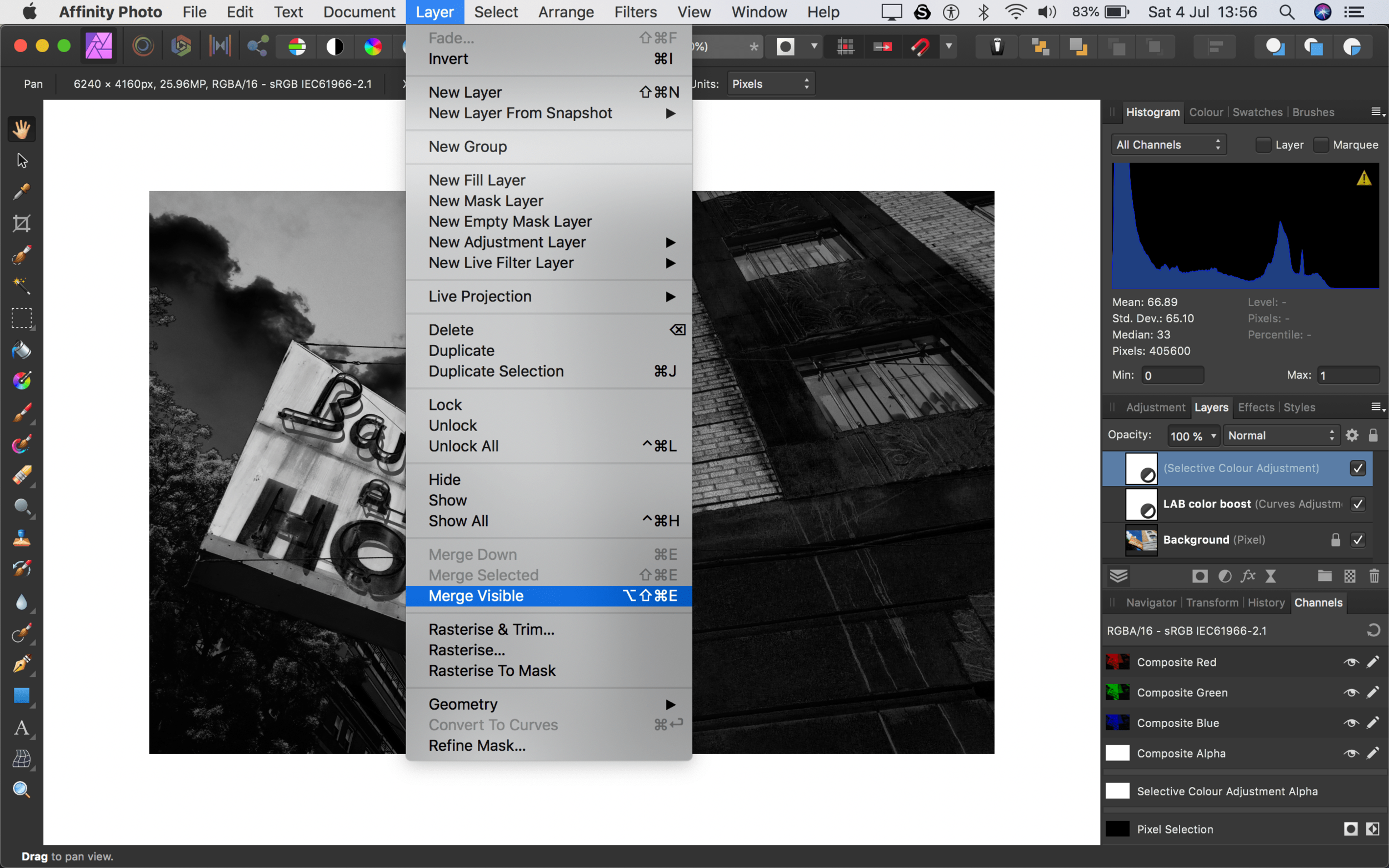Screen dimensions: 1389x868
Task: Select the Crop tool in the toolbar
Action: tap(21, 223)
